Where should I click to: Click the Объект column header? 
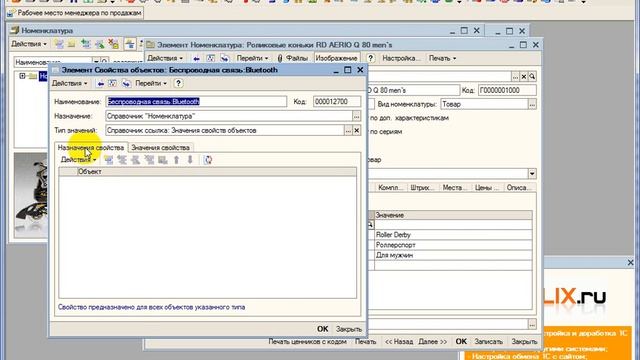(216, 172)
